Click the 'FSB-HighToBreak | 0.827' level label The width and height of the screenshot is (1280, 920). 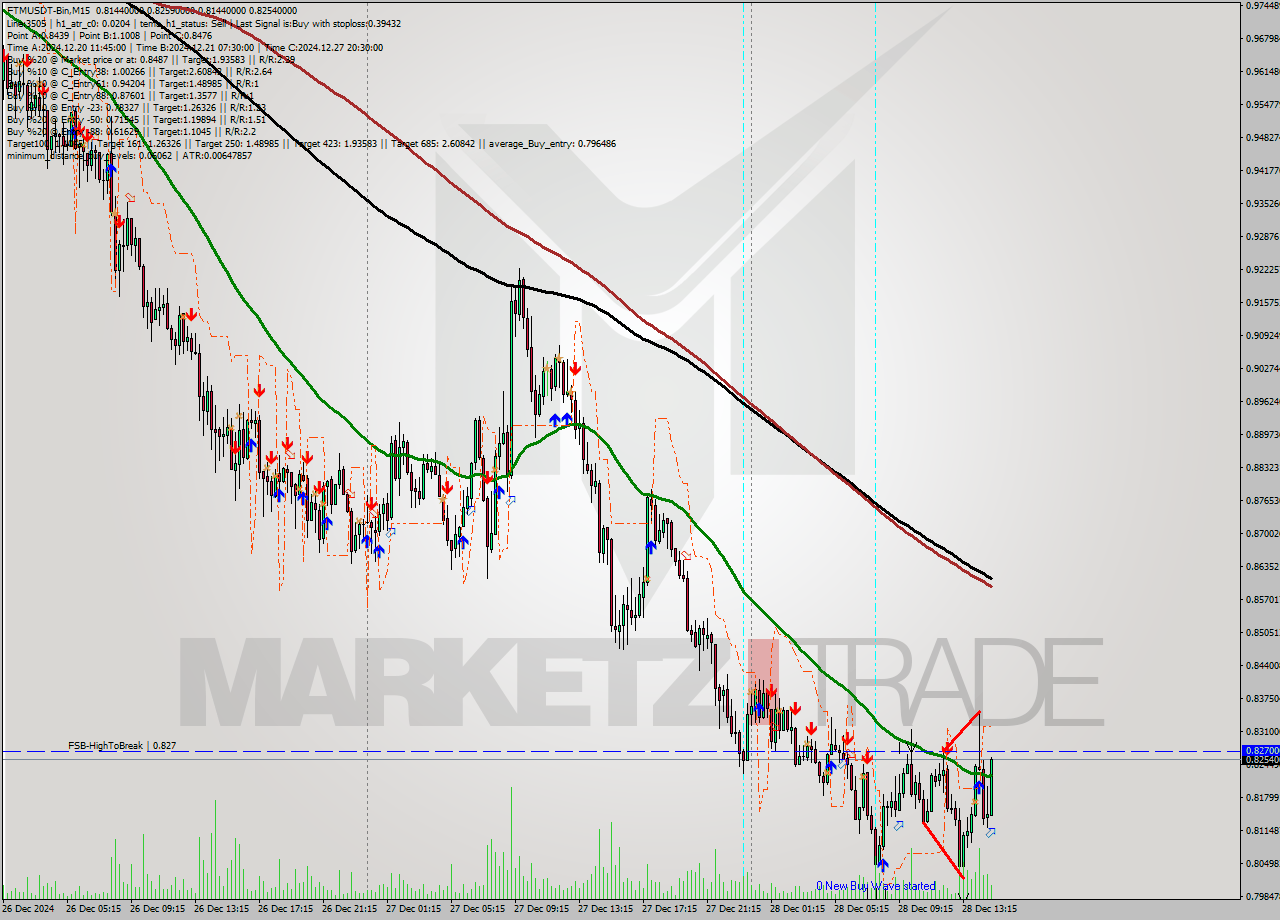tap(122, 746)
